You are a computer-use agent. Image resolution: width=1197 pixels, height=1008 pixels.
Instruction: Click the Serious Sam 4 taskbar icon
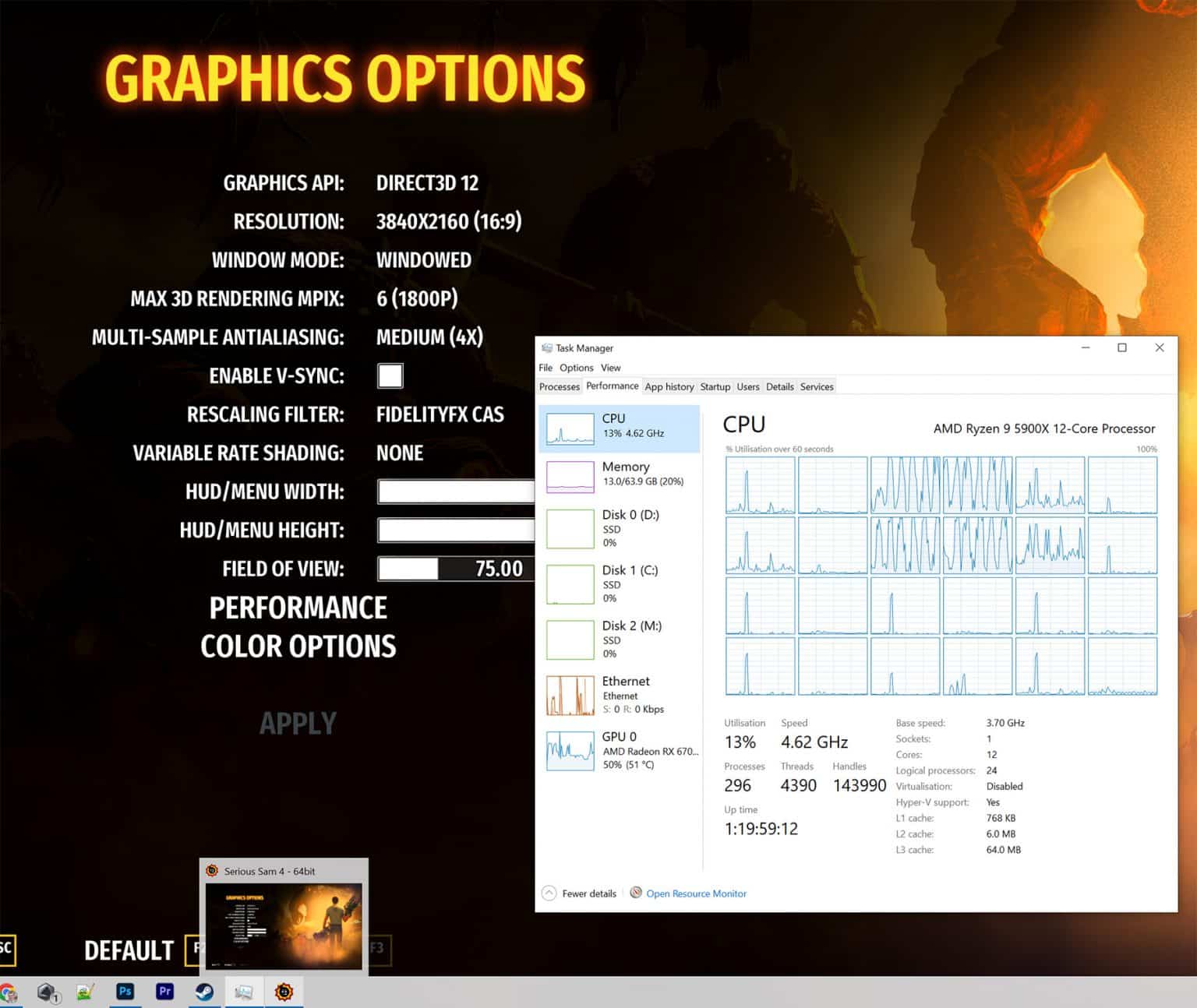click(x=284, y=992)
